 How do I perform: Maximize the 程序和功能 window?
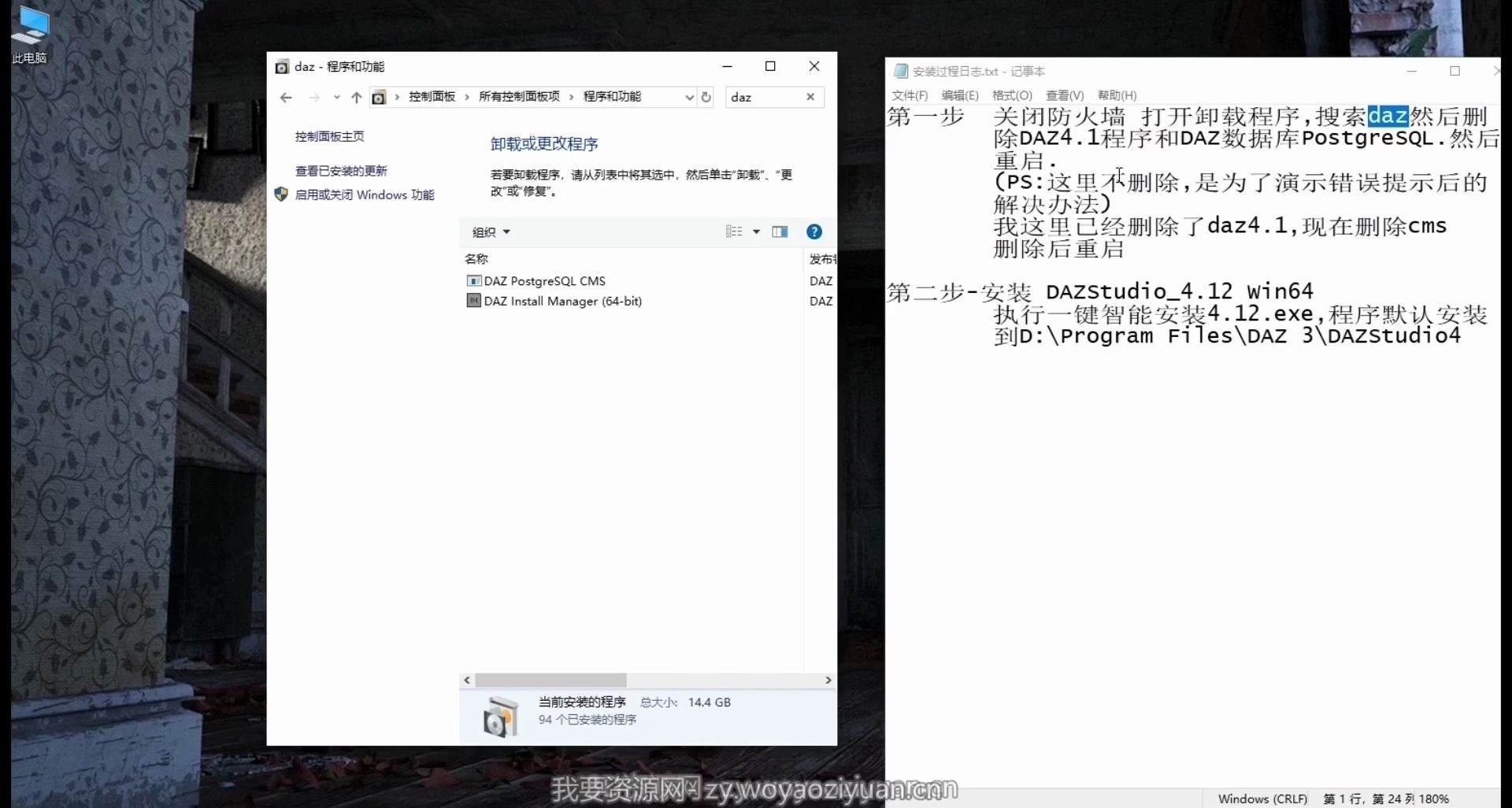point(771,66)
